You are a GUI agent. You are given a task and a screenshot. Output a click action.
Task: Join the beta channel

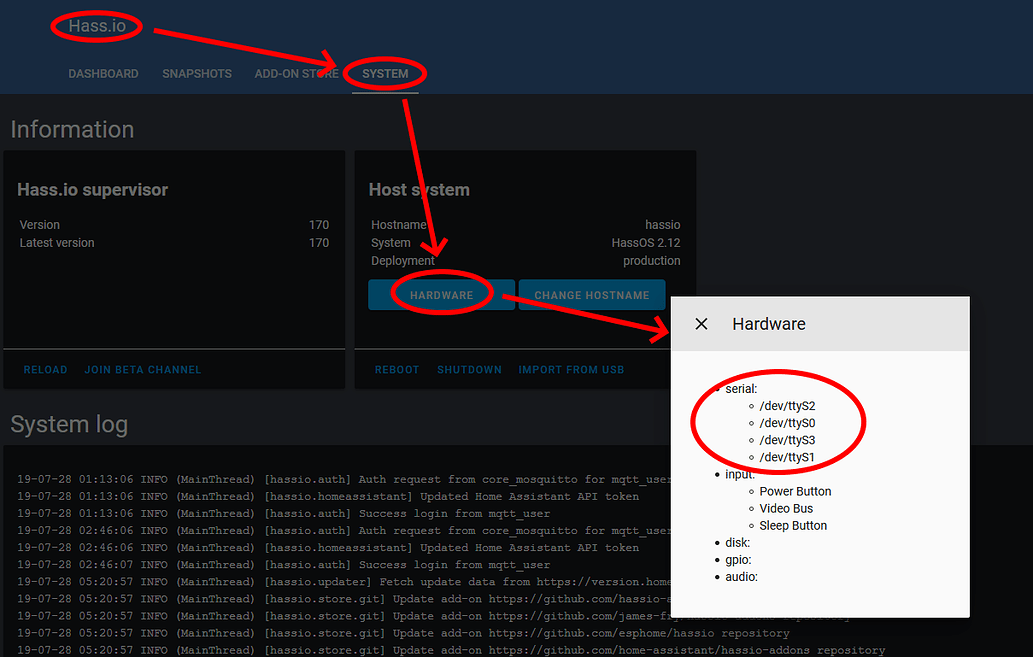[x=143, y=370]
